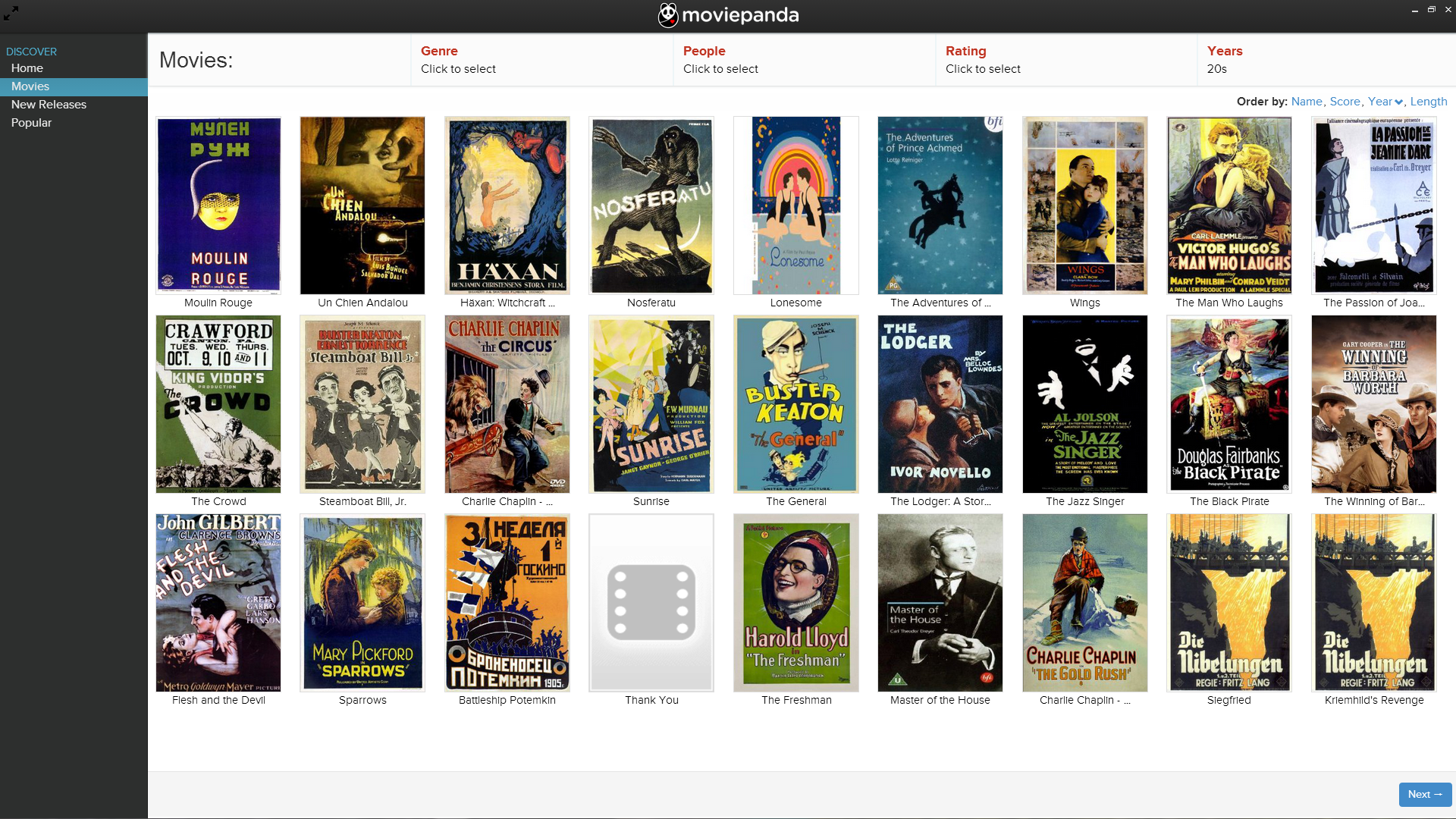Open the Siegfried poster

(1229, 603)
